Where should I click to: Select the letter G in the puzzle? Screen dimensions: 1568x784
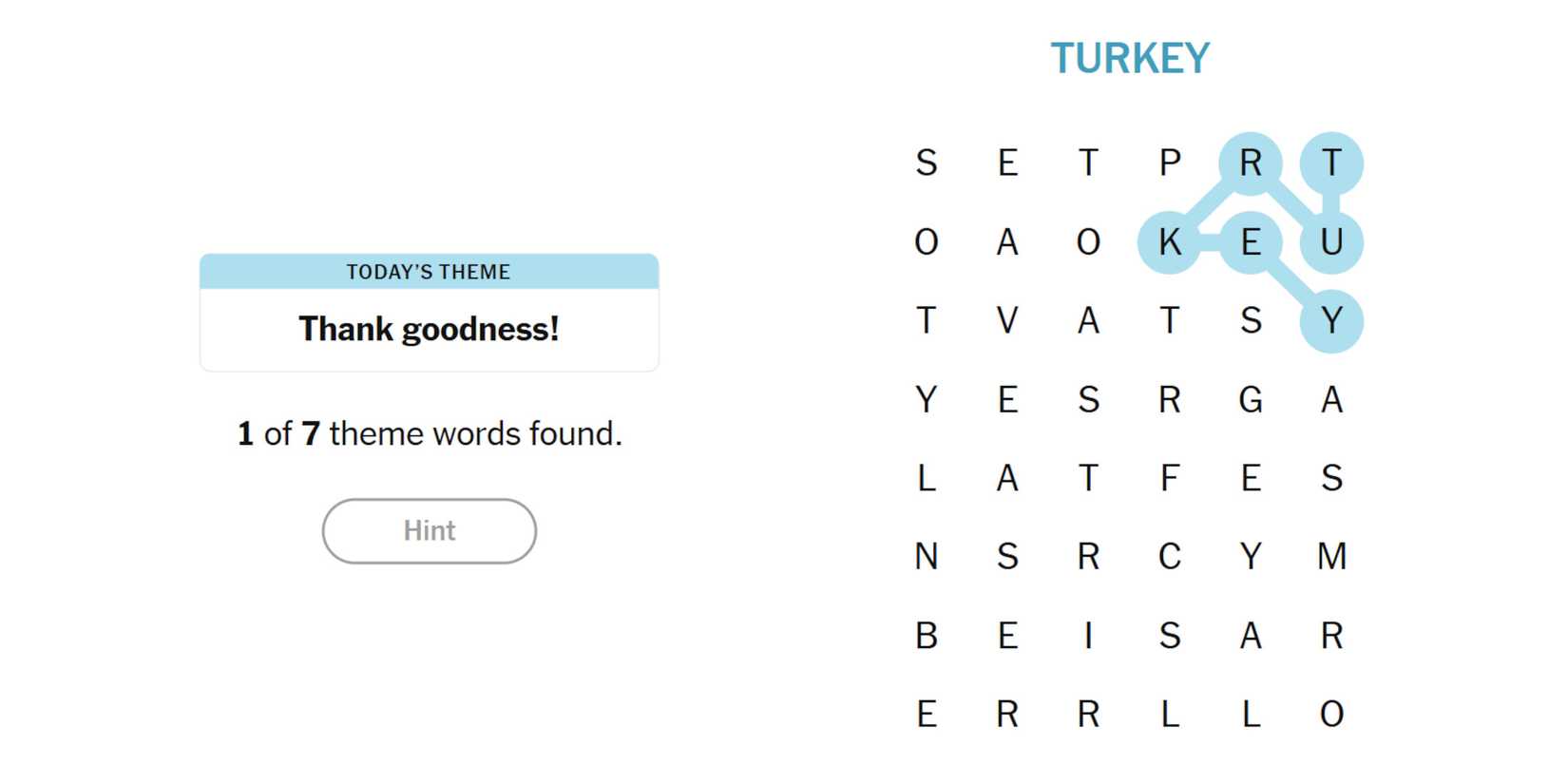click(x=1251, y=400)
